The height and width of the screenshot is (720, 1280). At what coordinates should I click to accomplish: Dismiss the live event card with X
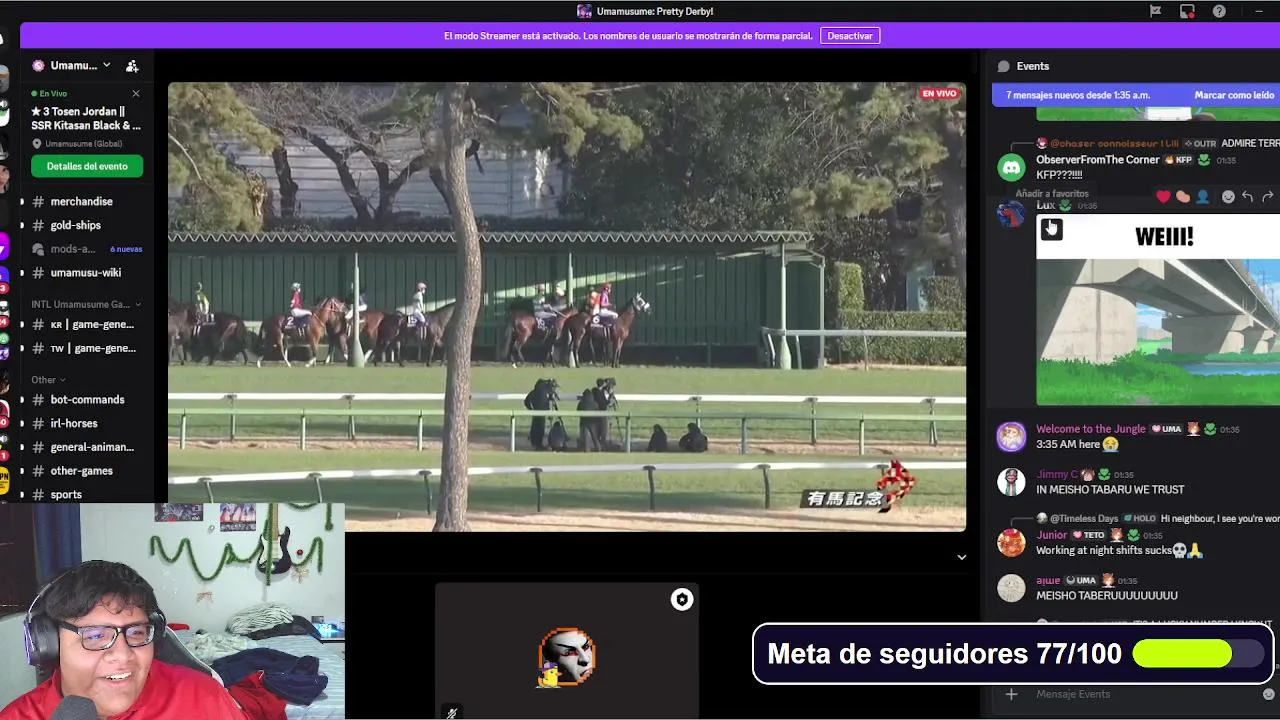pyautogui.click(x=136, y=94)
